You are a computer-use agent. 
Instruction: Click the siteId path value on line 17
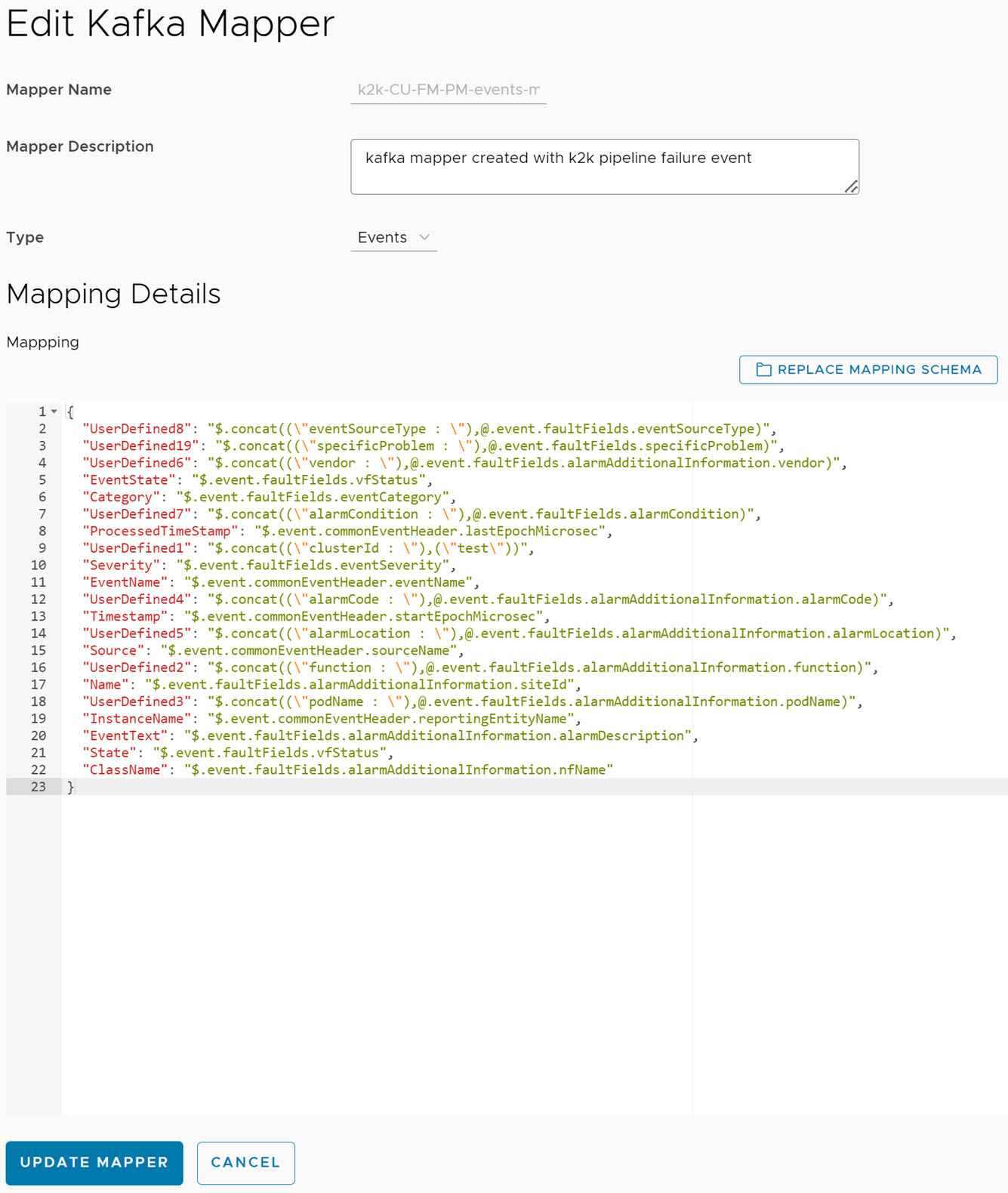(359, 685)
